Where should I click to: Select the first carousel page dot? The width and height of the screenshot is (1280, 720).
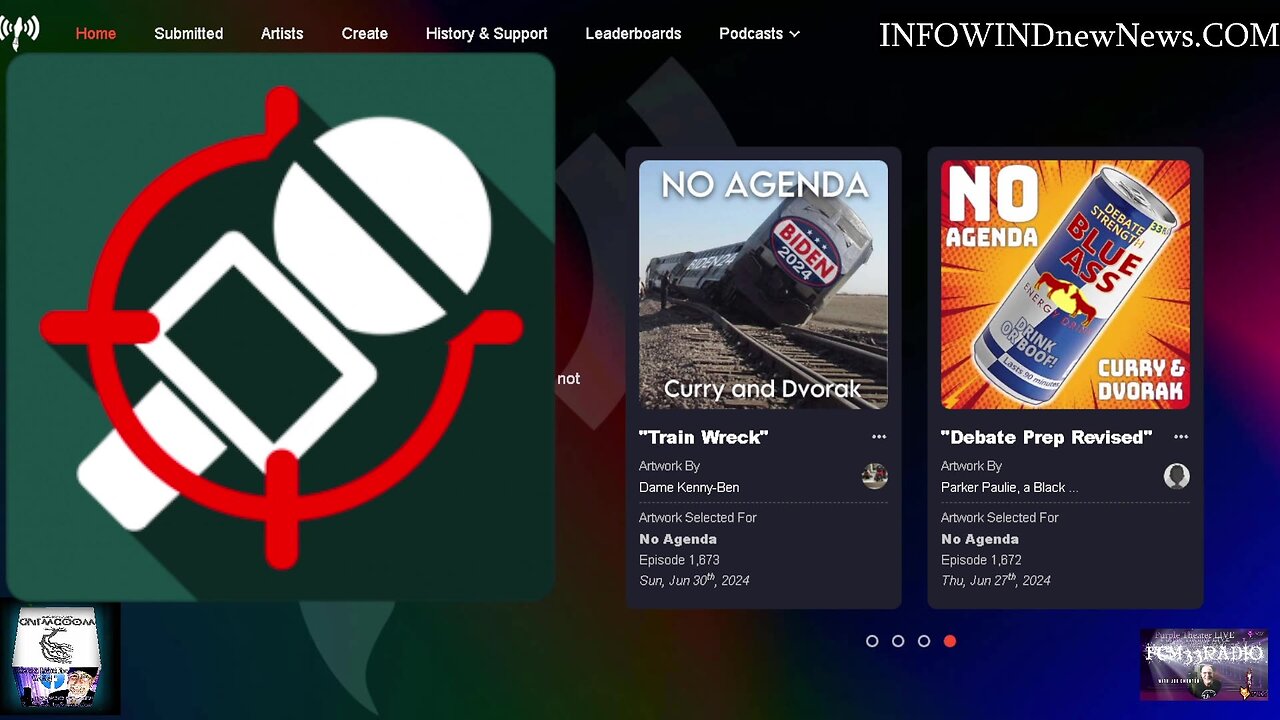[872, 641]
